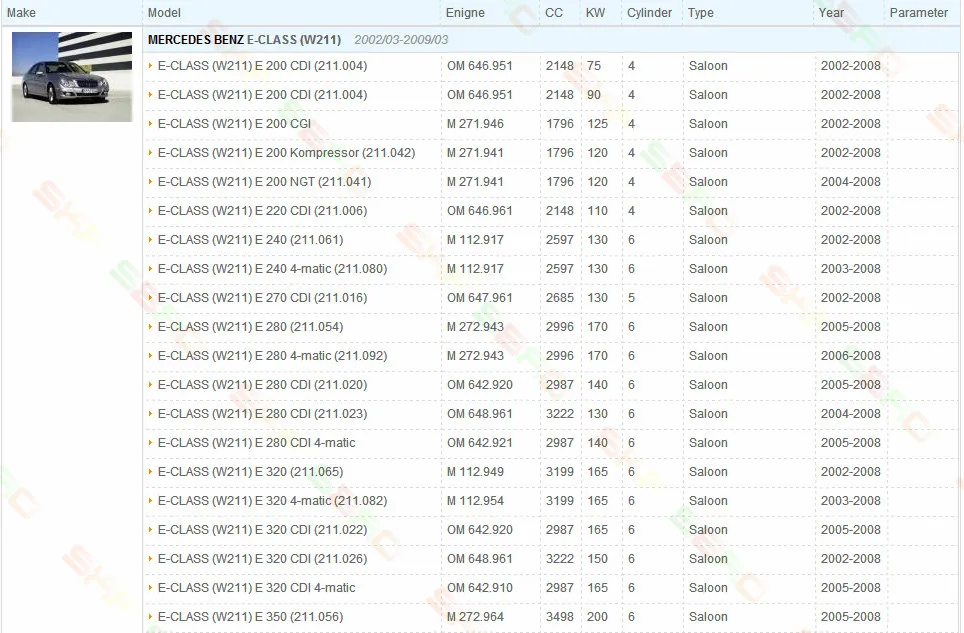Open E 280 (211.054) model link
Image resolution: width=964 pixels, height=633 pixels.
pyautogui.click(x=250, y=327)
